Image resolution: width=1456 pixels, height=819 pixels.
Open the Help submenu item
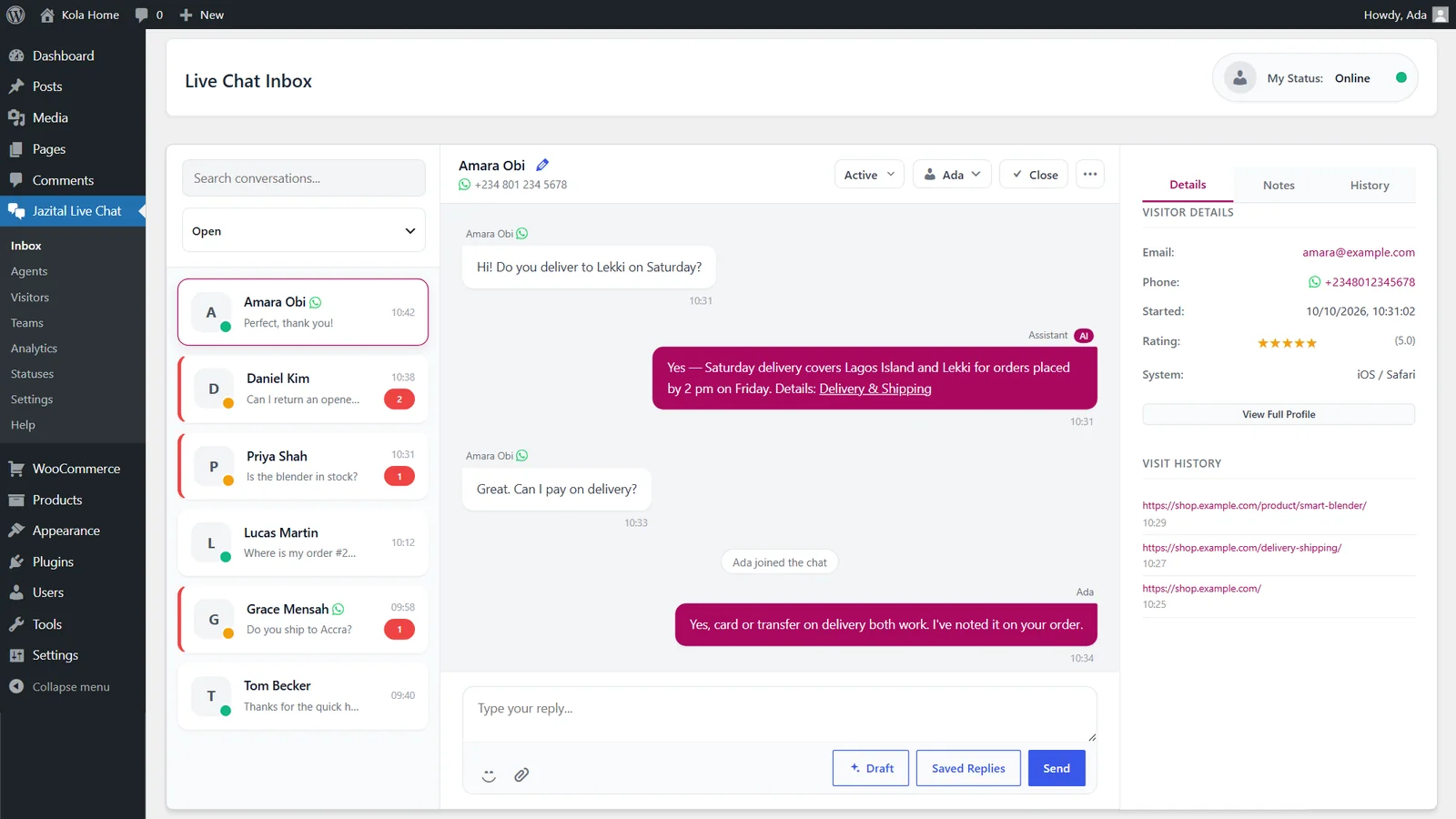click(23, 425)
